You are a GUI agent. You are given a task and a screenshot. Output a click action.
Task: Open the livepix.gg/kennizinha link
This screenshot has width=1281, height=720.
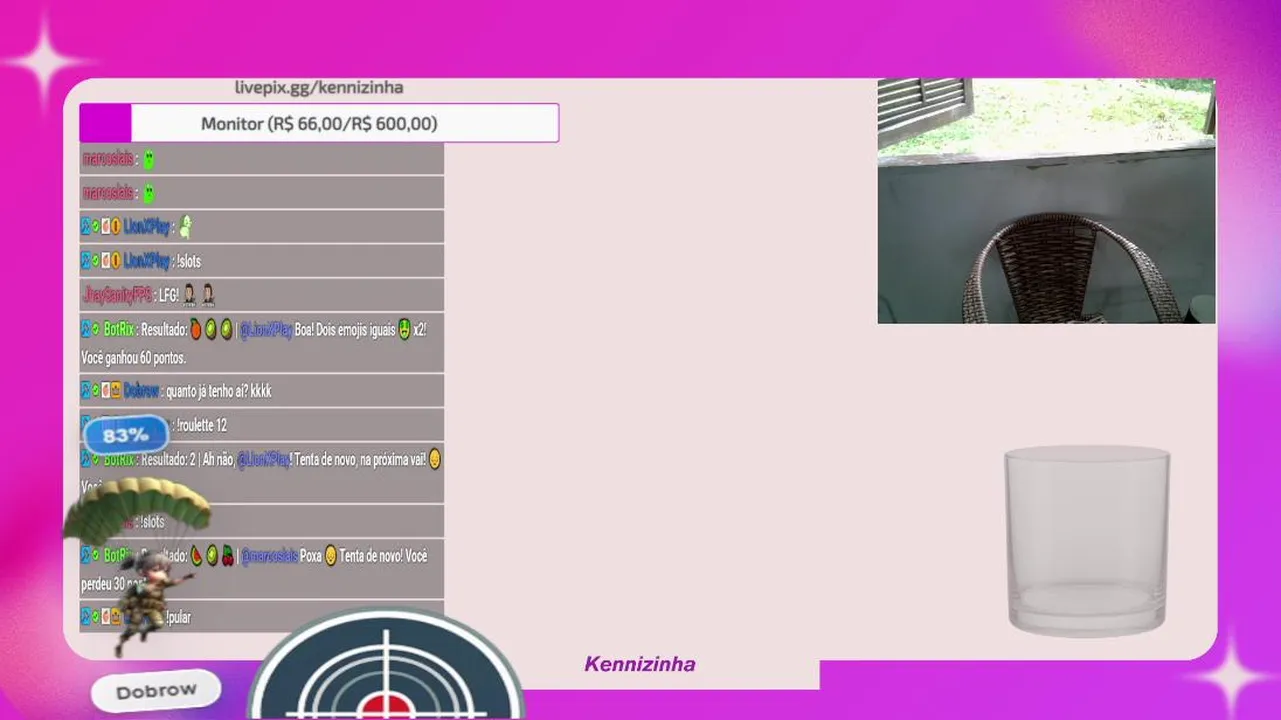[x=319, y=88]
